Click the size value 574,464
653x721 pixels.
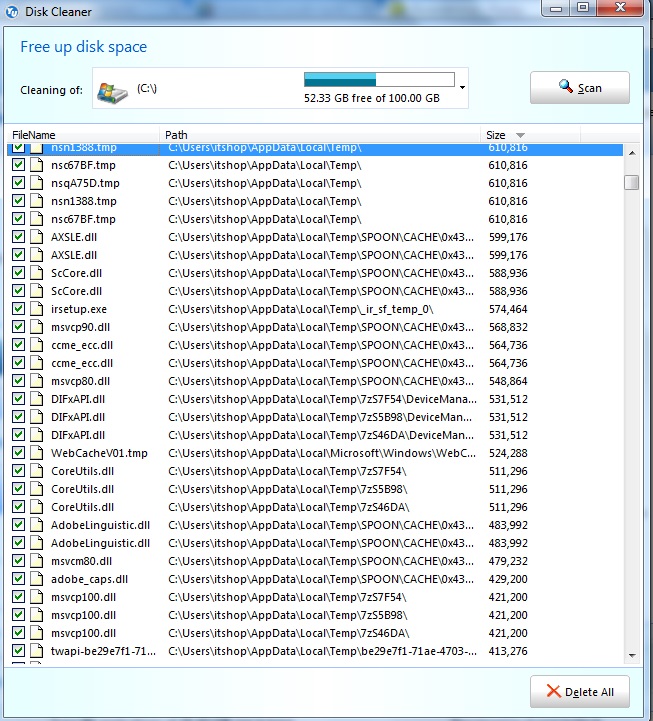(508, 309)
